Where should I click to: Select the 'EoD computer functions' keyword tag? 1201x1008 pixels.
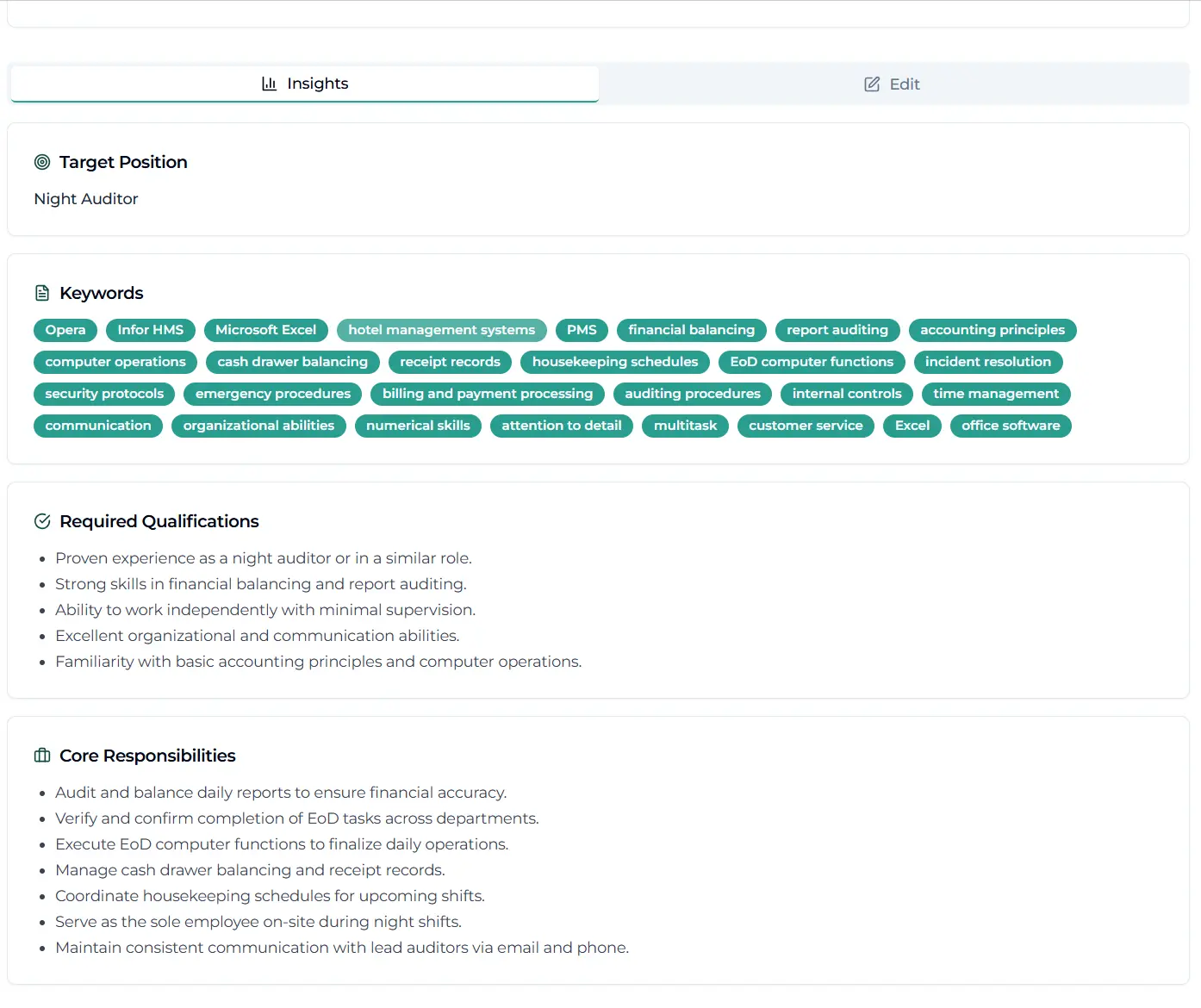click(x=811, y=362)
